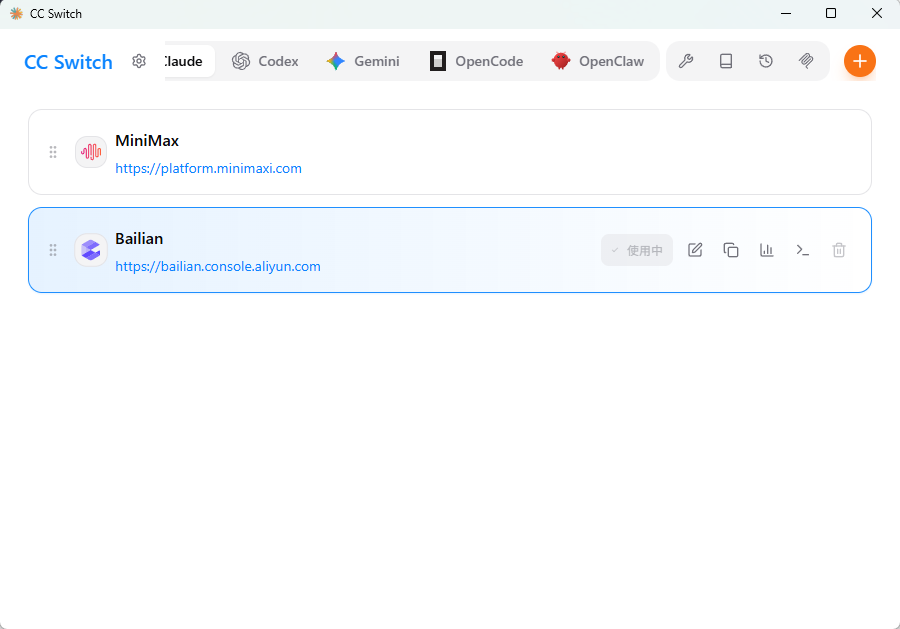Switch to the Claude tab
The width and height of the screenshot is (900, 629).
(189, 61)
